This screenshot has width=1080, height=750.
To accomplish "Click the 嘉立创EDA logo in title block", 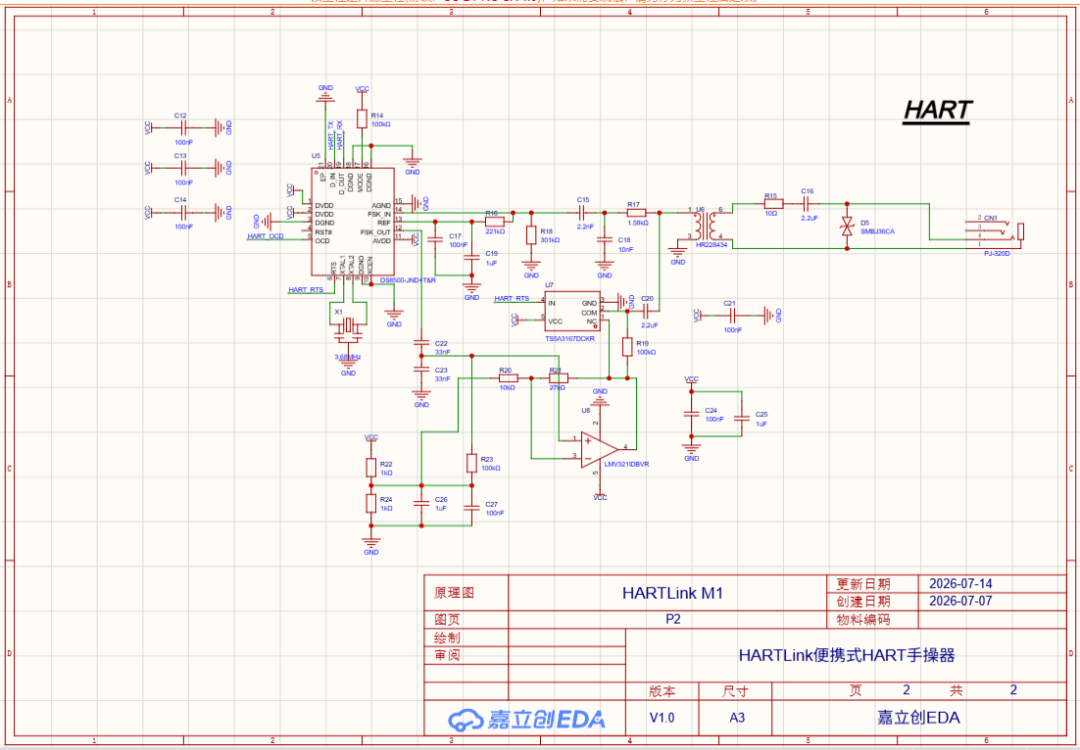I will [526, 718].
